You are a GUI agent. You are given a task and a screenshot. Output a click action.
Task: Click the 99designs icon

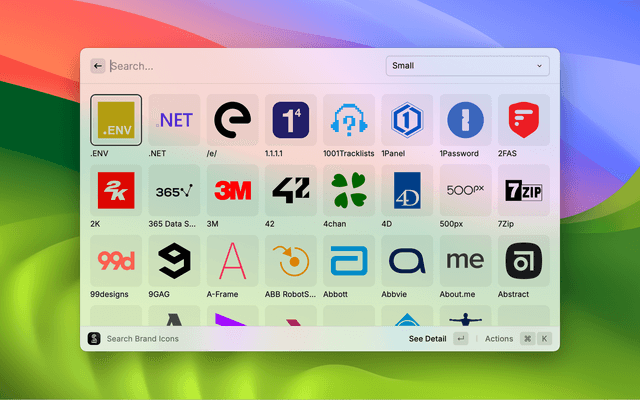(116, 260)
